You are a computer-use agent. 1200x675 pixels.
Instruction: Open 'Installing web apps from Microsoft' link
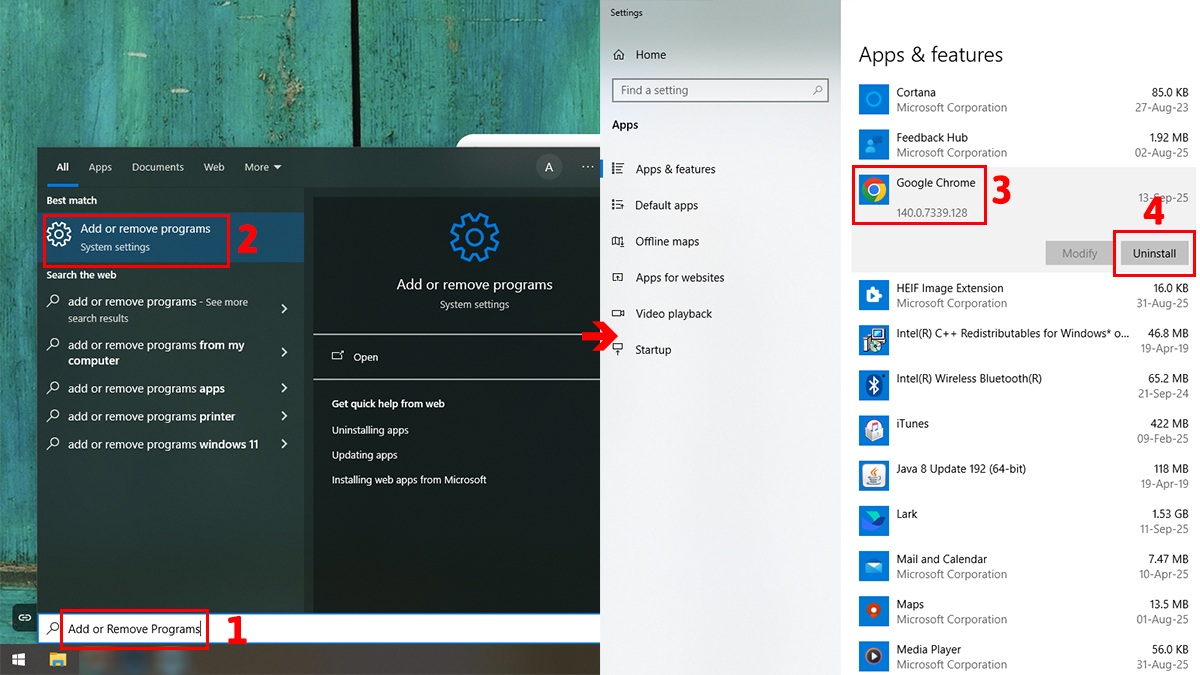coord(409,480)
